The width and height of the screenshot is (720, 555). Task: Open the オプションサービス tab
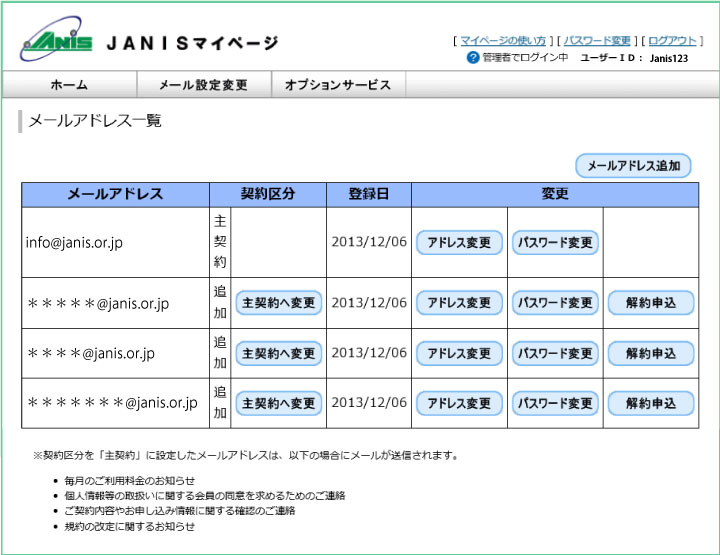click(x=337, y=85)
